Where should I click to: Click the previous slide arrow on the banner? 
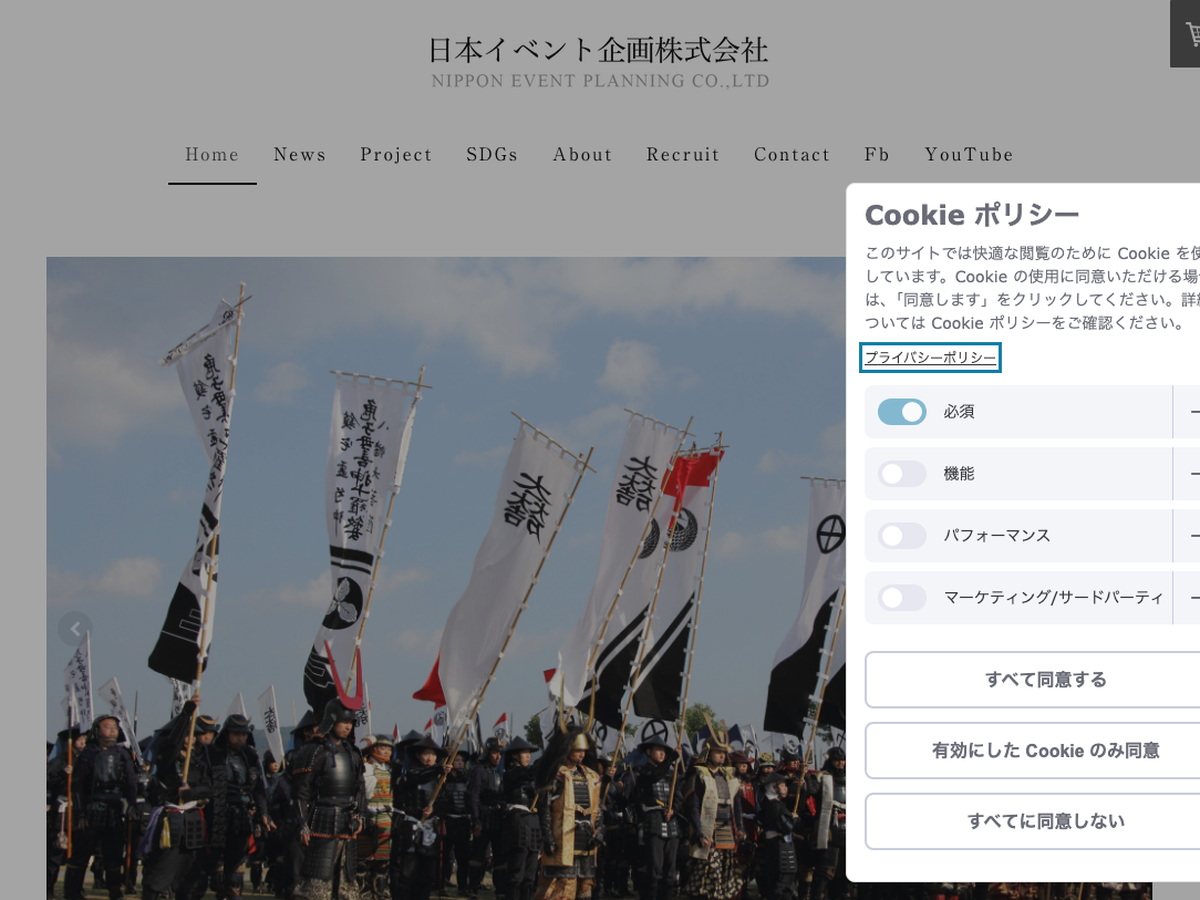75,629
